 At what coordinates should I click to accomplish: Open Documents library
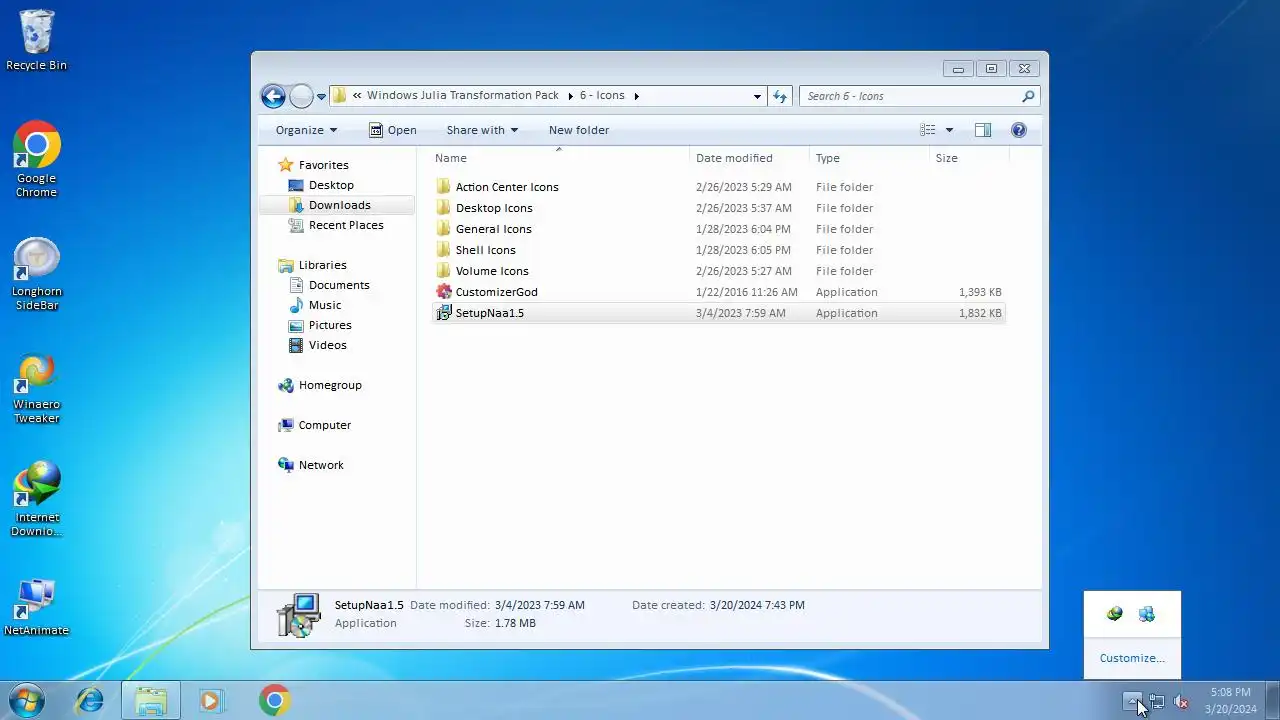pyautogui.click(x=339, y=285)
